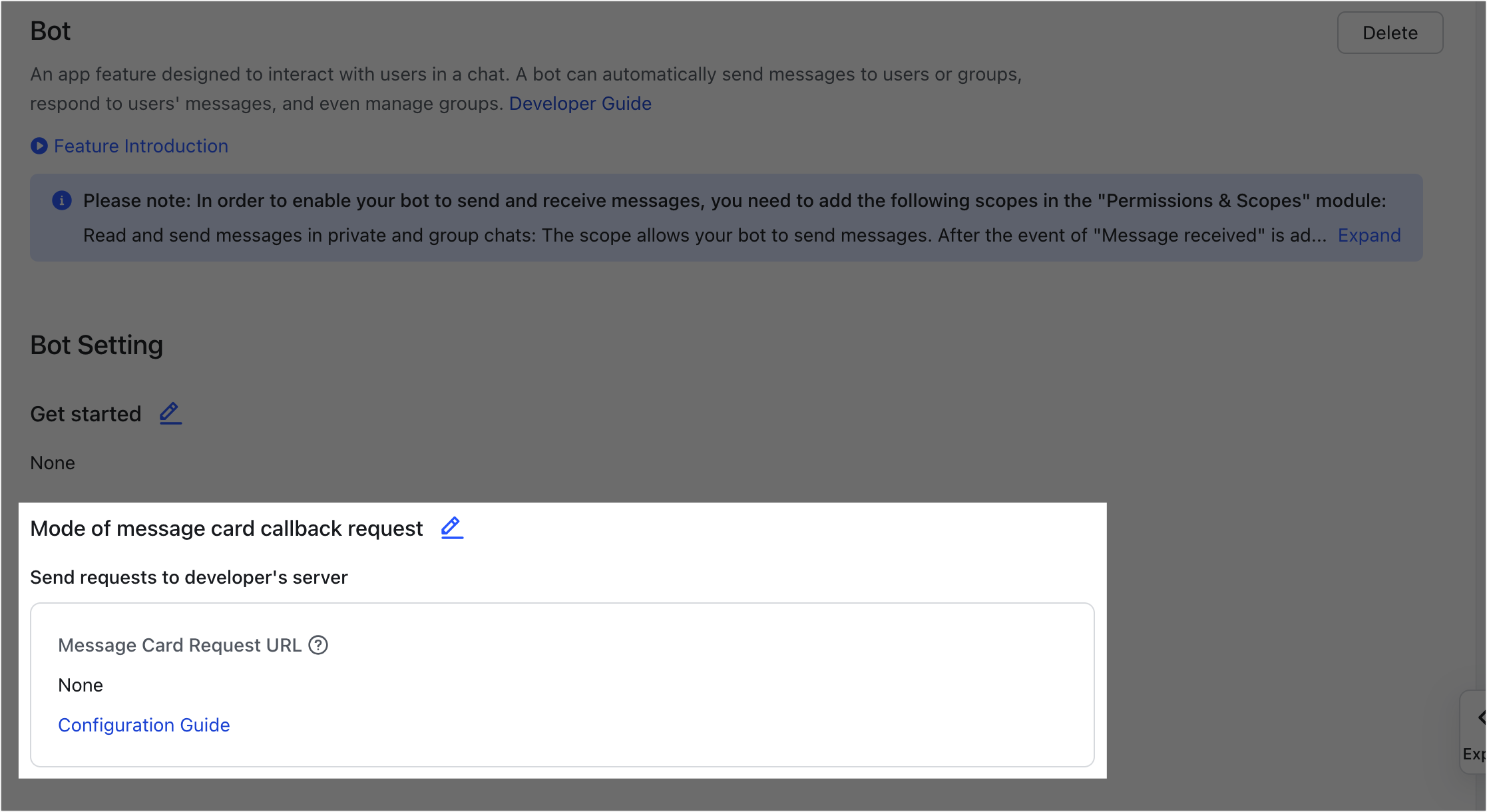Click the blue info icon in the notice
Screen dimensions: 1487x812
(x=62, y=200)
